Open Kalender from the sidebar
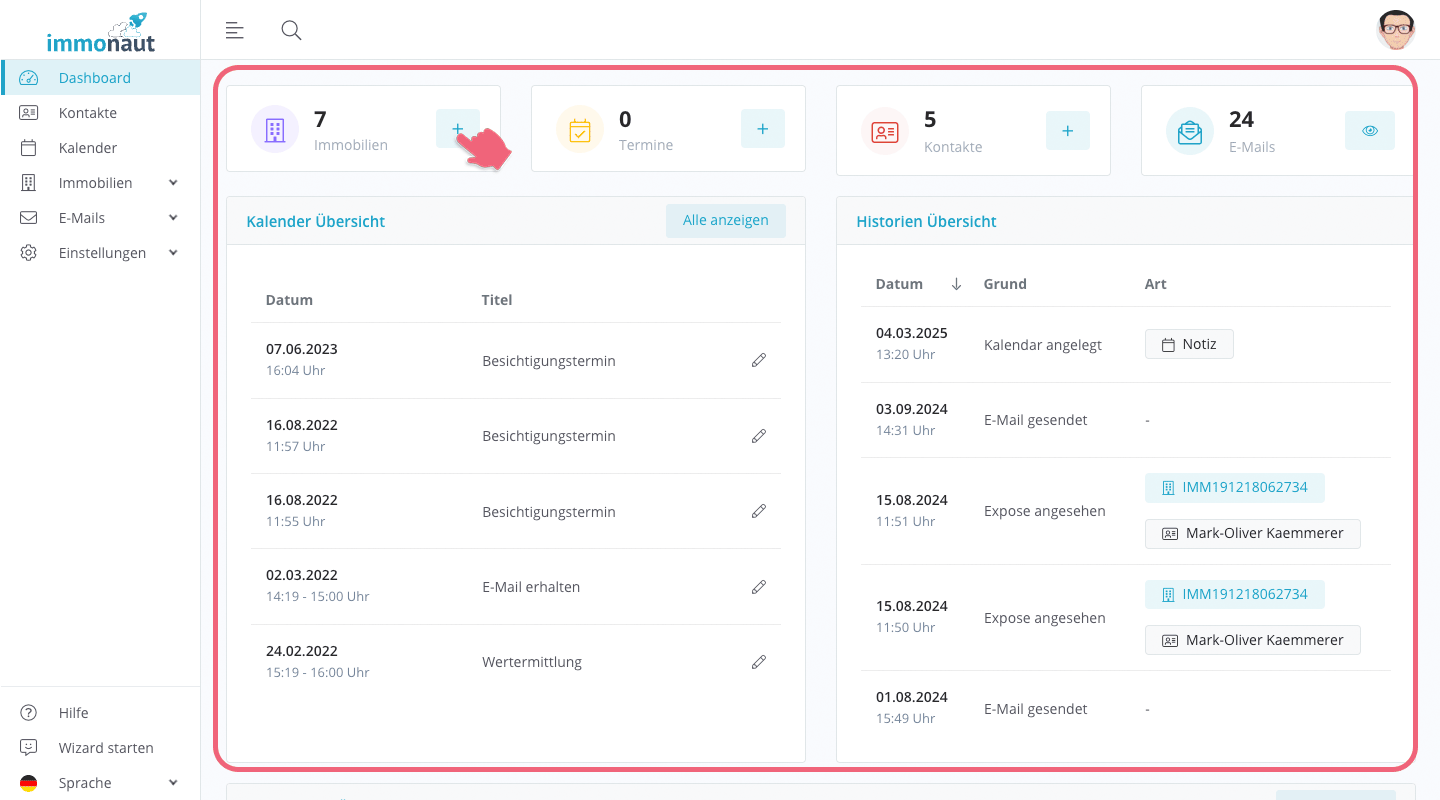 point(88,147)
